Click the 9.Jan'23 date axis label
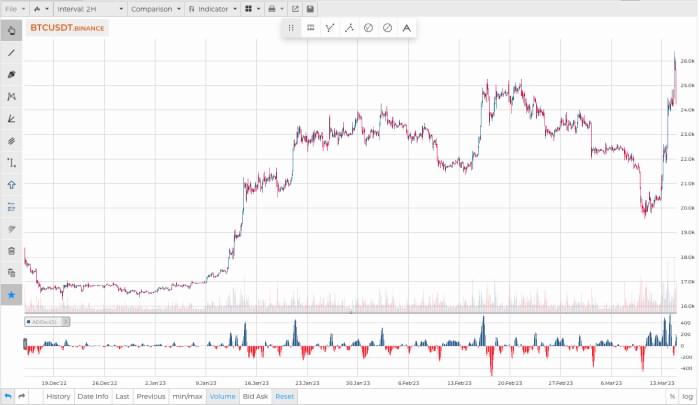Screen dimensions: 699x405 [206, 383]
